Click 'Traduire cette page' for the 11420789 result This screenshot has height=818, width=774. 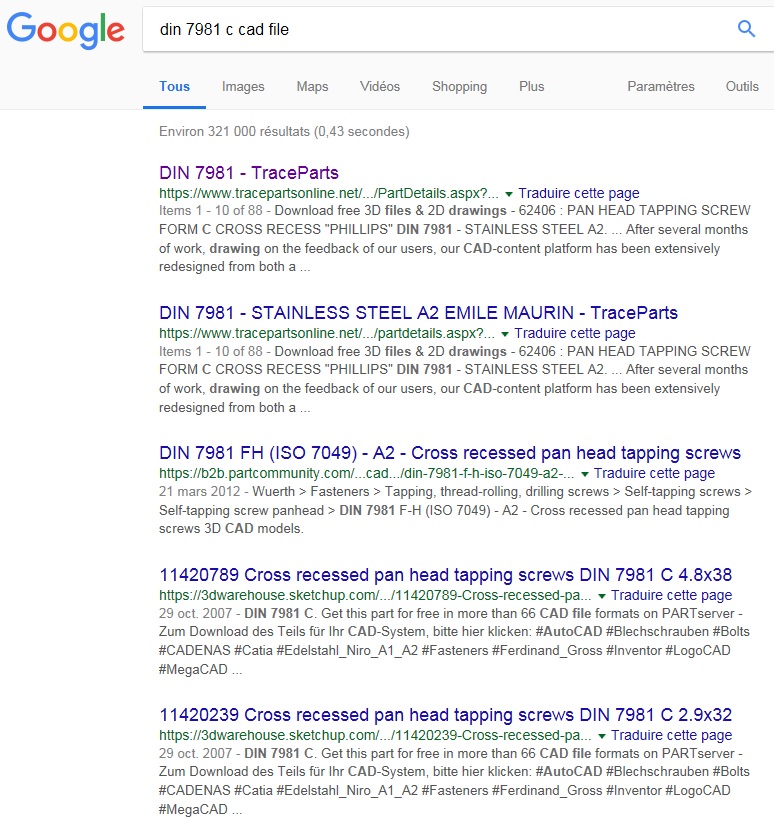(672, 595)
